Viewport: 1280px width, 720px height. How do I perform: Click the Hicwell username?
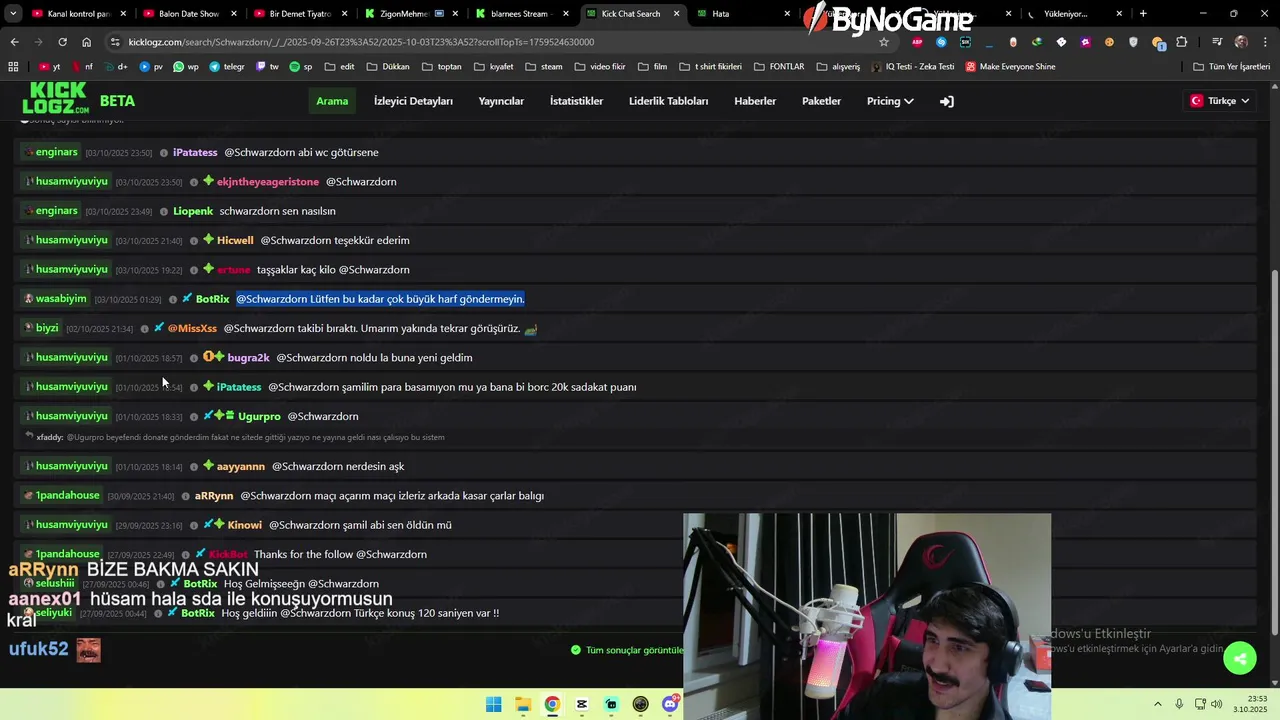[x=235, y=241]
